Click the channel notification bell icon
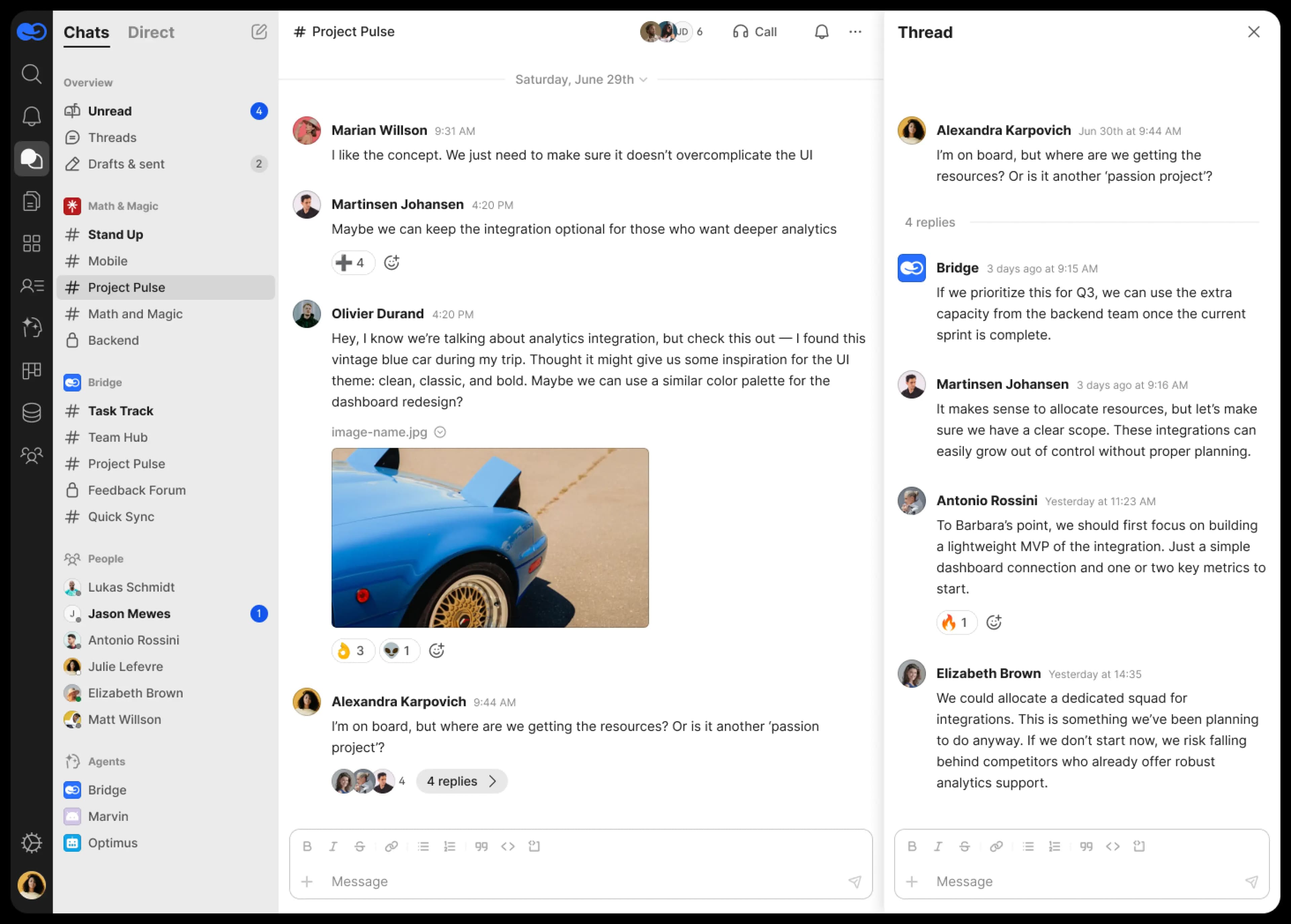 821,32
